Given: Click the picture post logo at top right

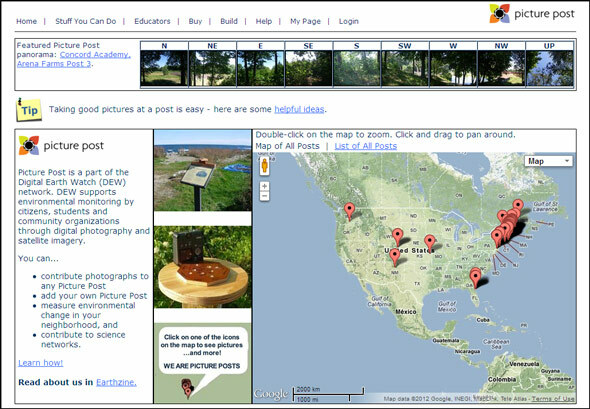Looking at the screenshot, I should (532, 14).
